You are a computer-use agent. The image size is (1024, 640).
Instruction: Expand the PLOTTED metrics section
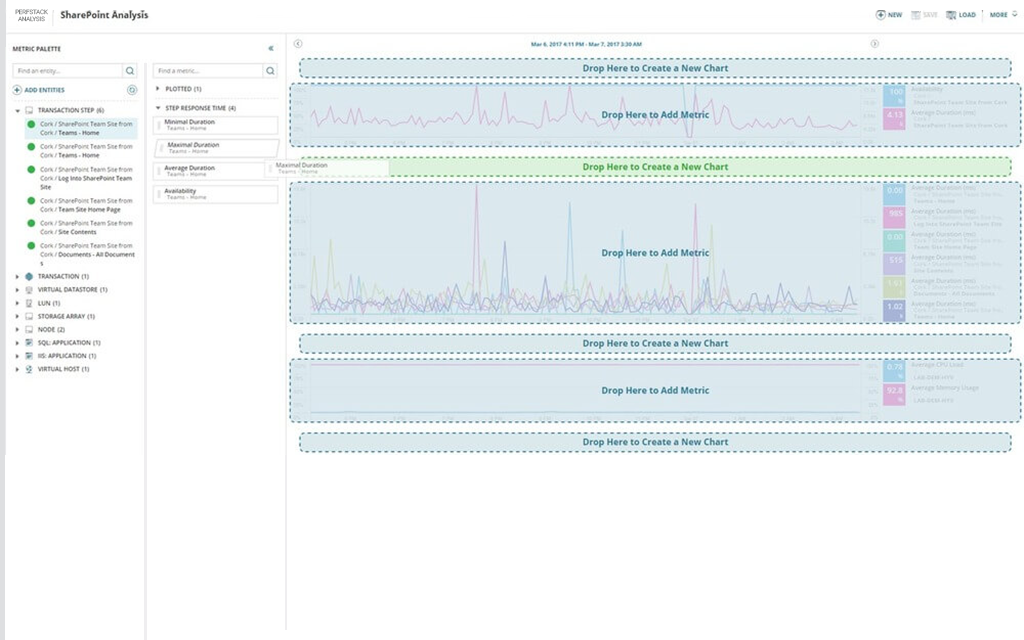point(157,88)
